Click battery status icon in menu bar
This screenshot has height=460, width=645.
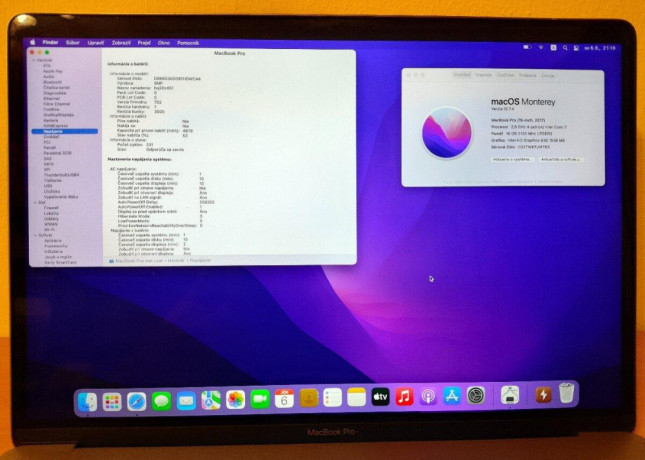[527, 48]
